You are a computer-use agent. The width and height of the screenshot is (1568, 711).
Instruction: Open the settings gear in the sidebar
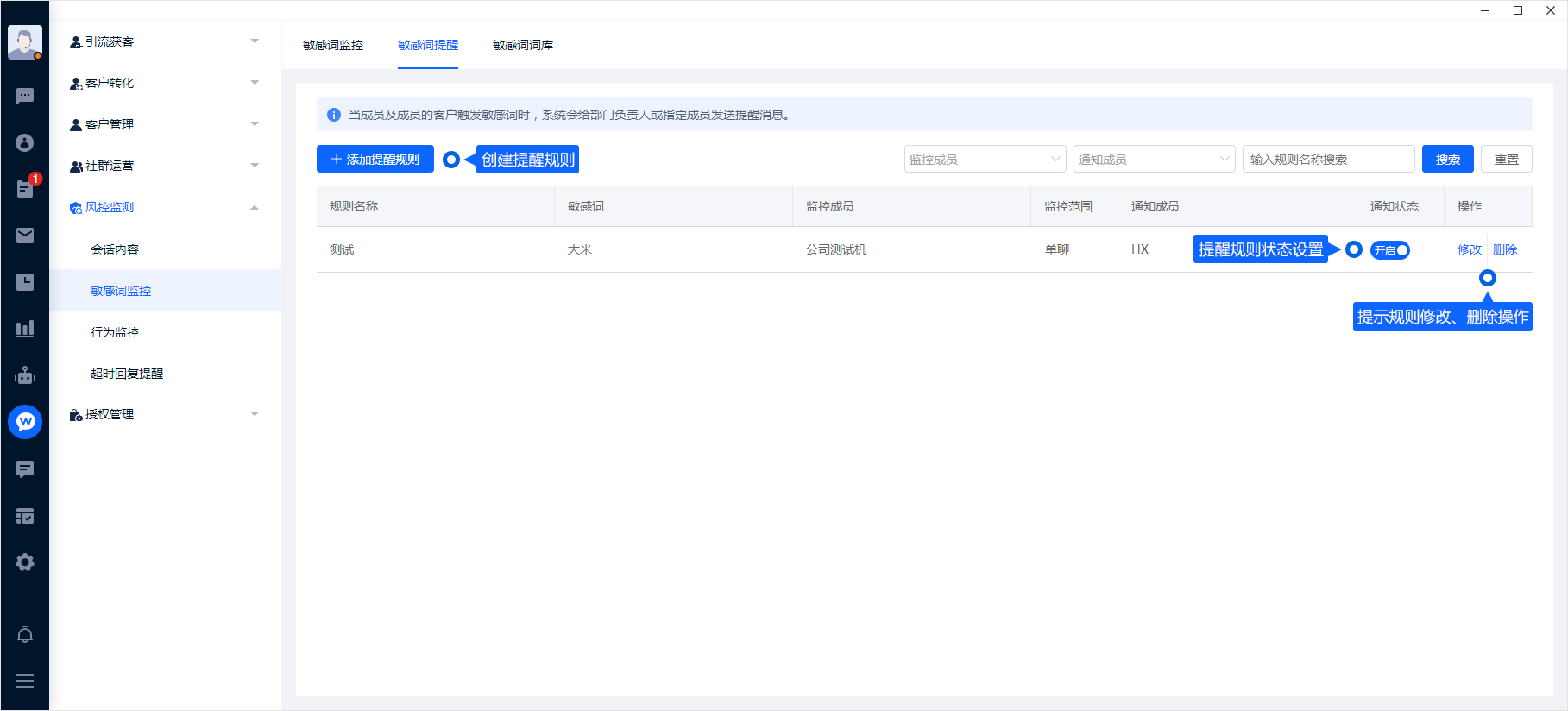(25, 563)
